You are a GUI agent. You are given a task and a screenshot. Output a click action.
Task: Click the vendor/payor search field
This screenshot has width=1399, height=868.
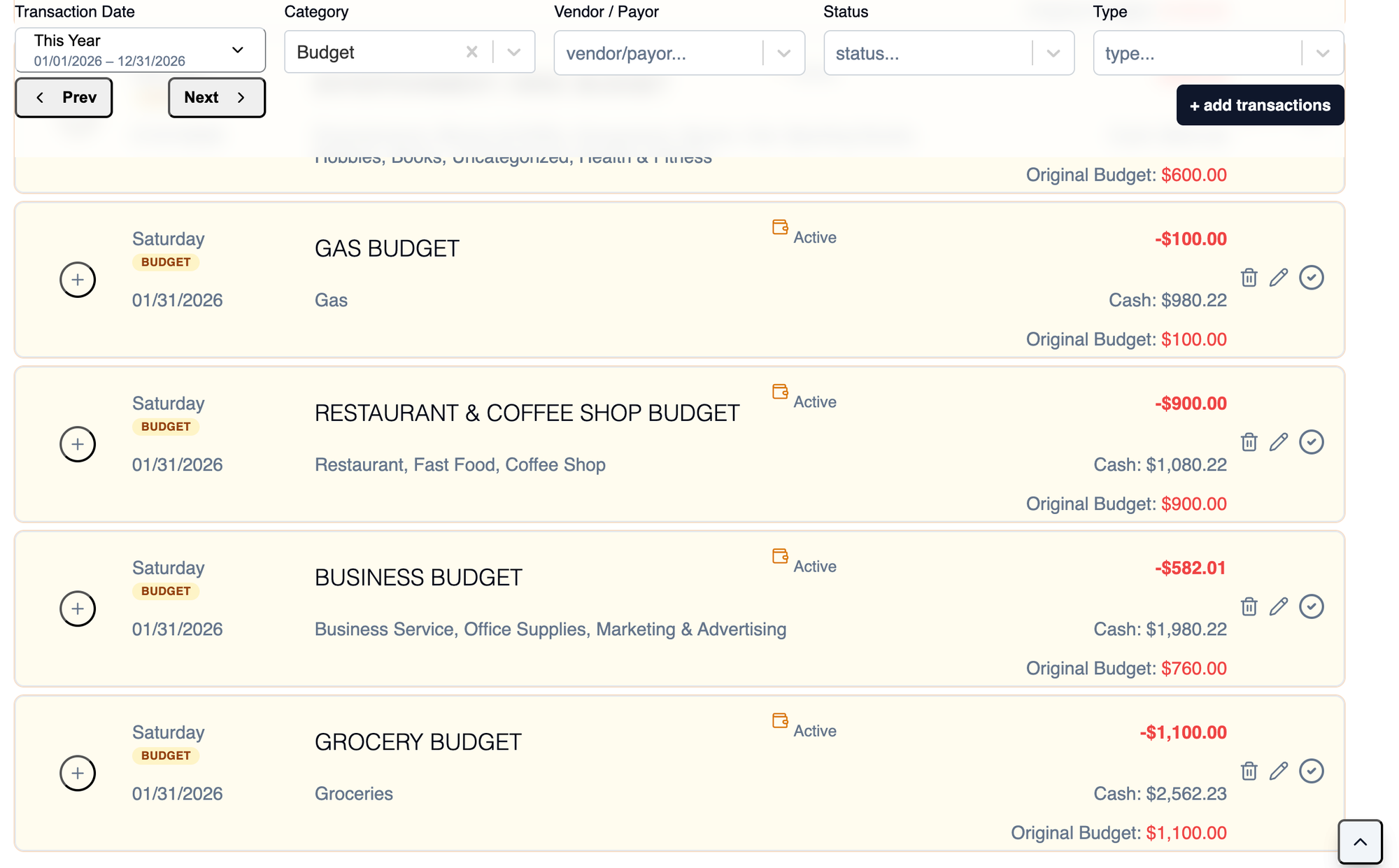(658, 53)
